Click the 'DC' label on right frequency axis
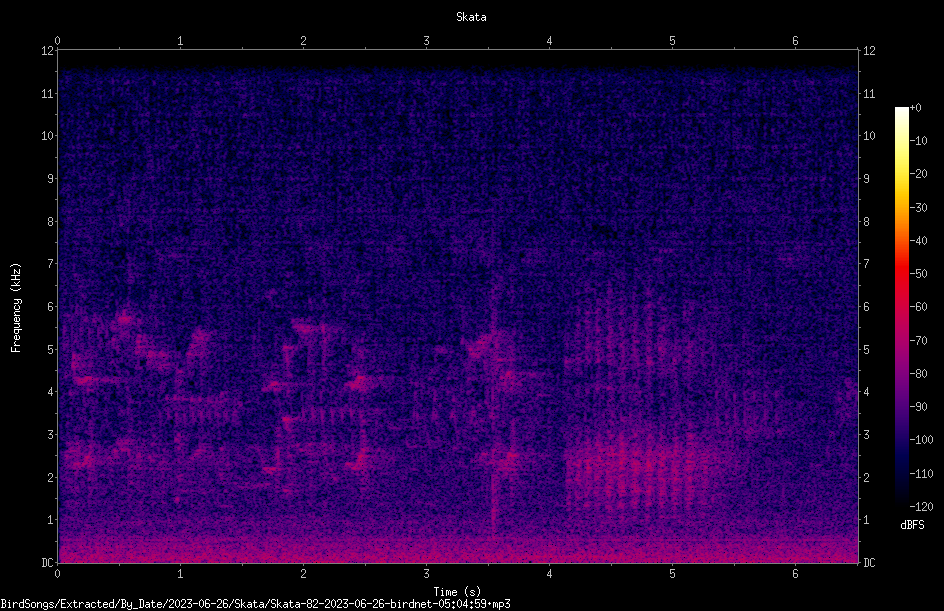 (869, 562)
